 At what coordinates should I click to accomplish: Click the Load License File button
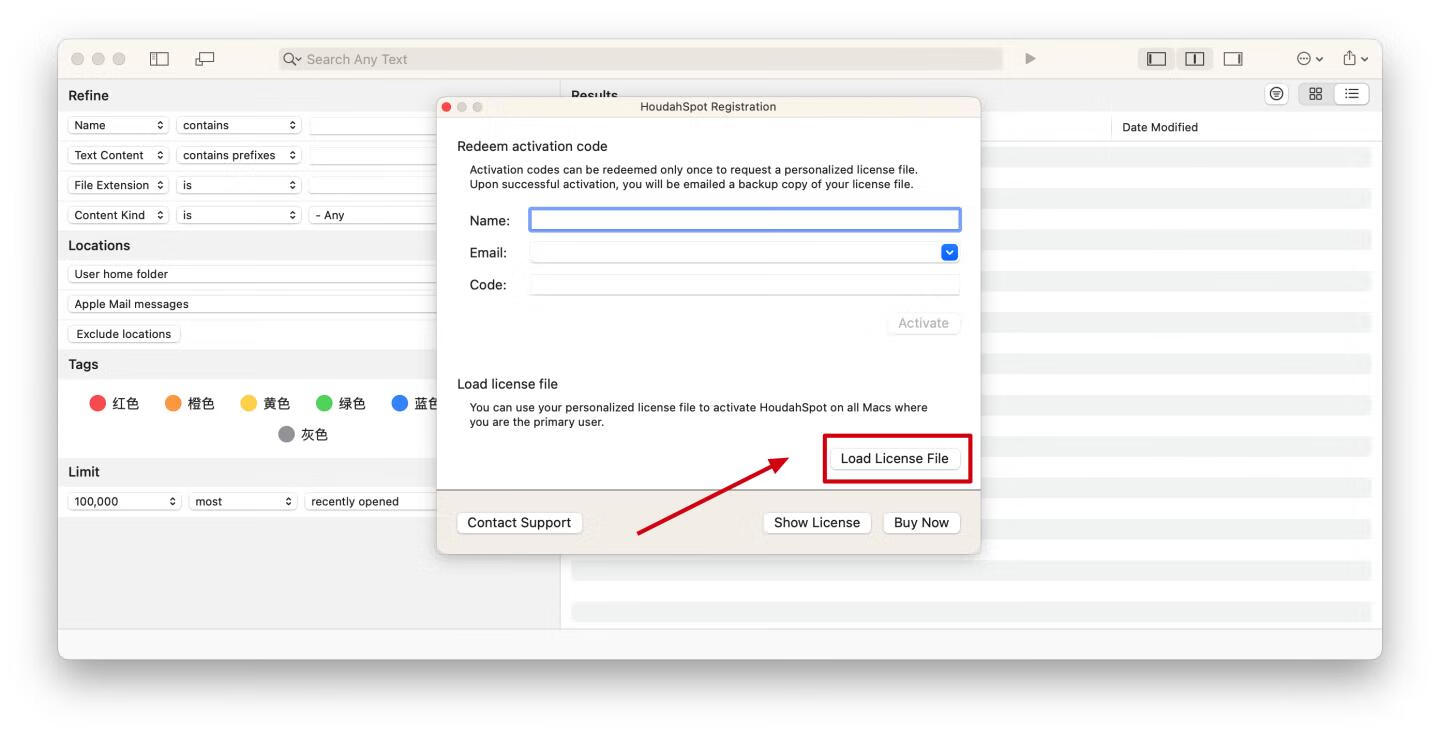(x=894, y=458)
